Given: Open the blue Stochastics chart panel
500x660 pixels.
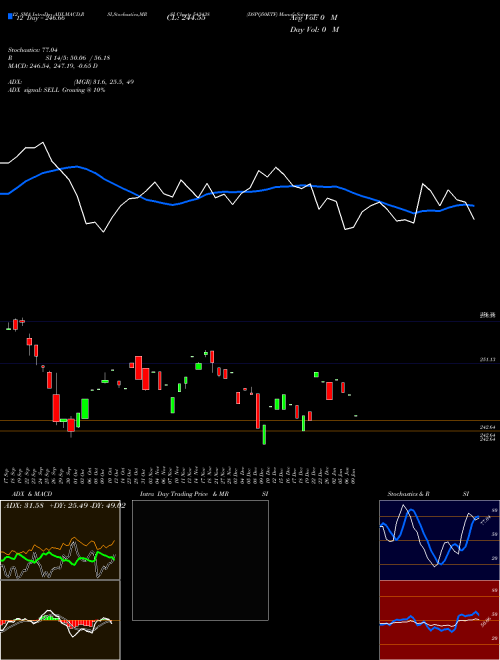Looking at the screenshot, I should click(x=439, y=540).
